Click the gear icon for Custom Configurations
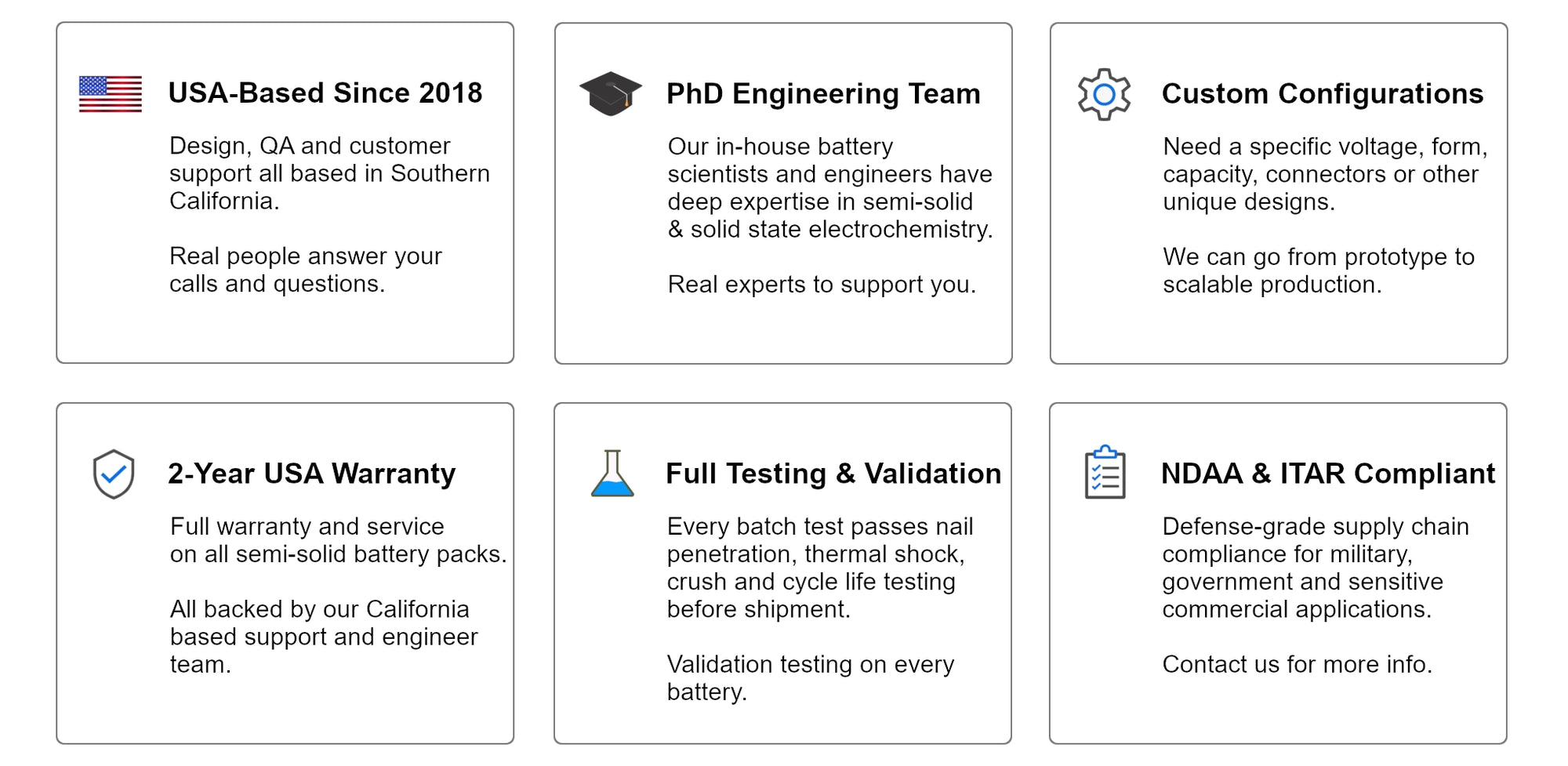This screenshot has height=766, width=1568. tap(1104, 95)
